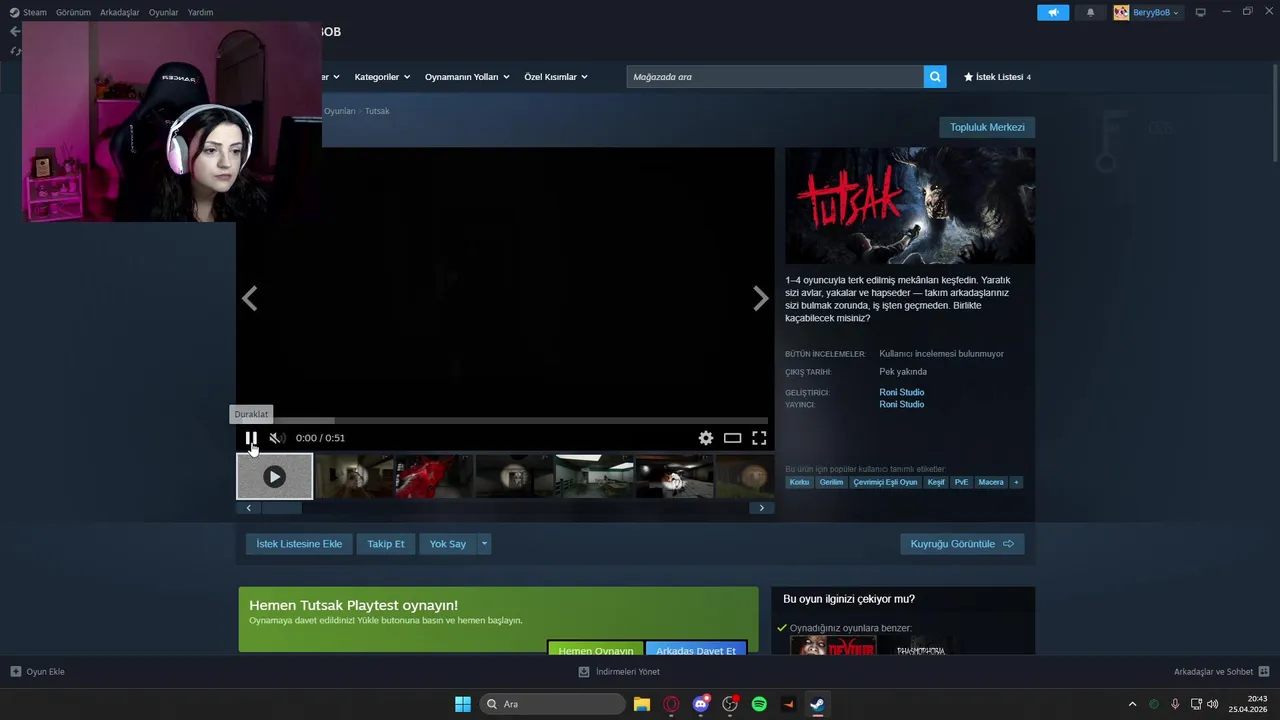Open Arkadaşlar ve Sohbet panel
Viewport: 1280px width, 720px height.
pyautogui.click(x=1221, y=672)
